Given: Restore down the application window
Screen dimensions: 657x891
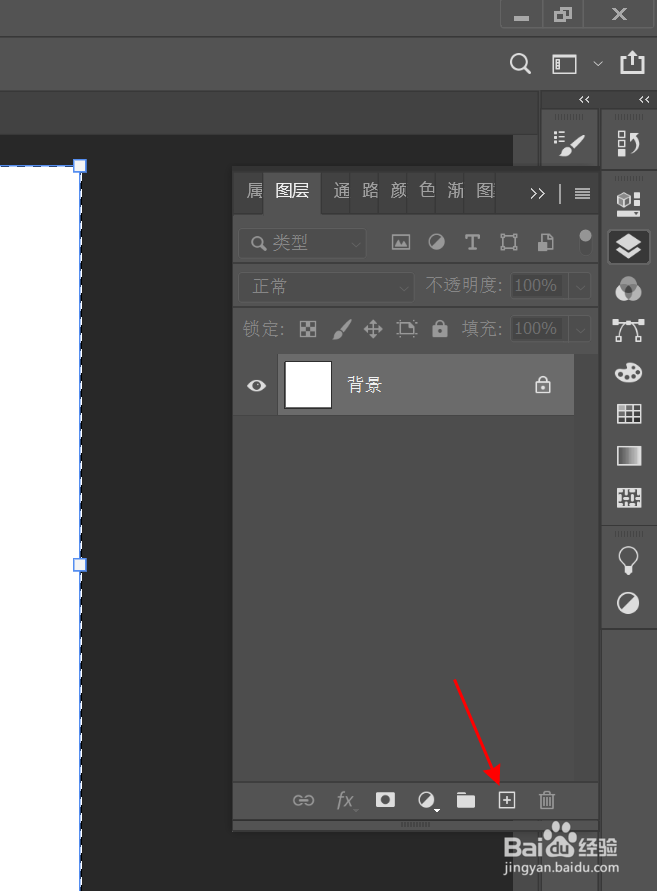Looking at the screenshot, I should pos(563,14).
